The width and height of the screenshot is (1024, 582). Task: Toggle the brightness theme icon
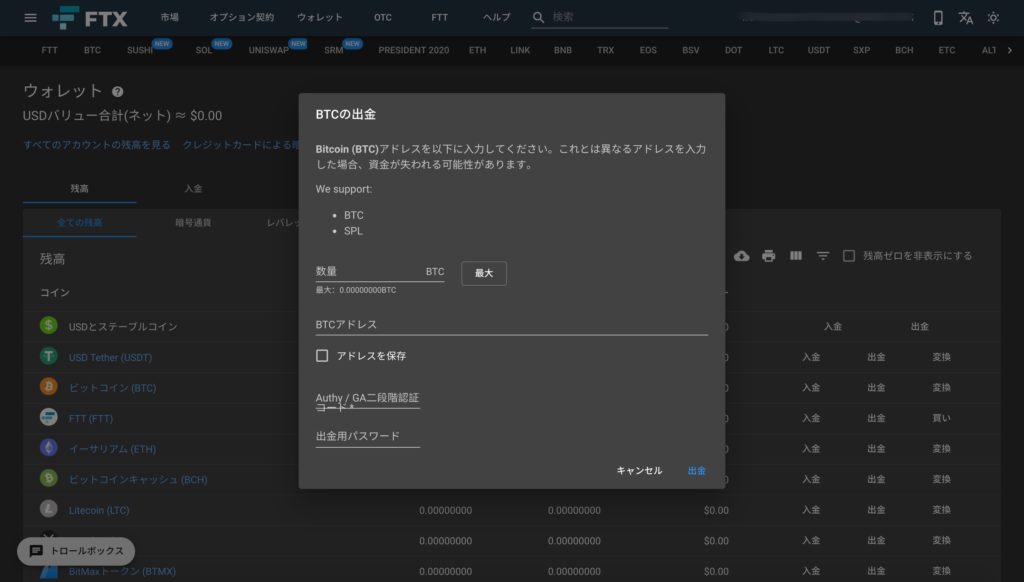[x=993, y=18]
